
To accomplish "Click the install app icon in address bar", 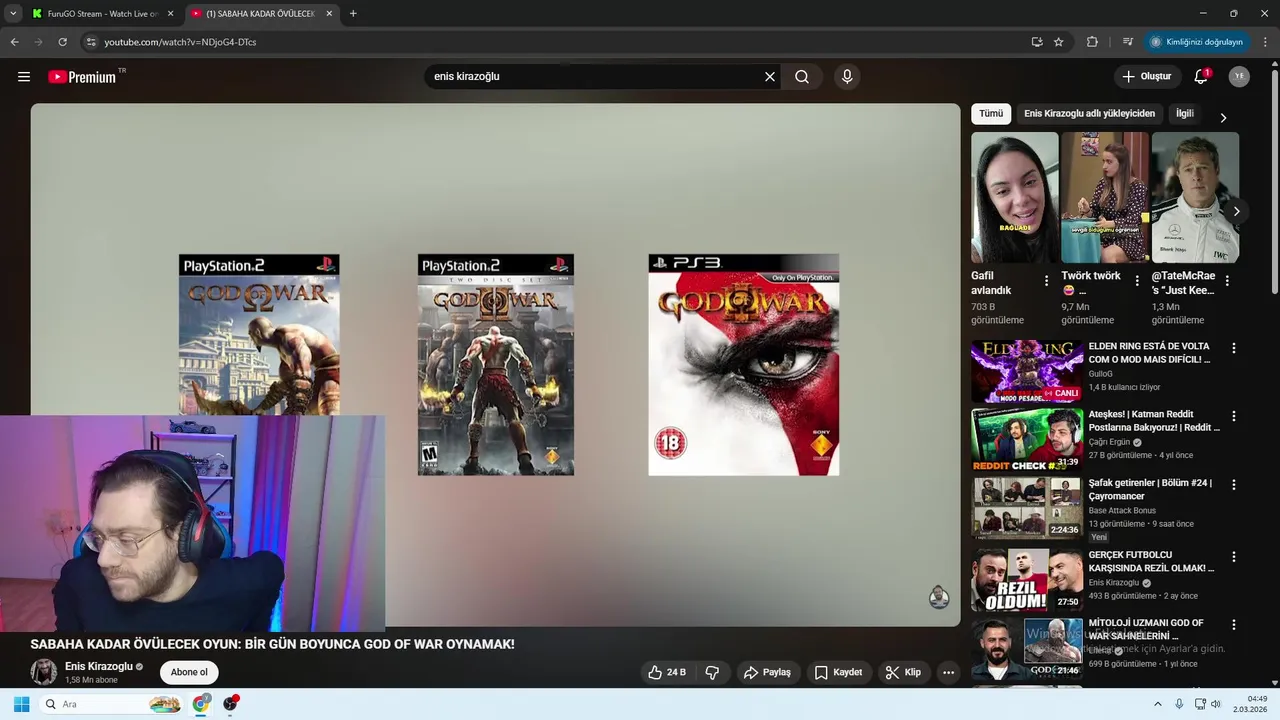I will pos(1037,42).
